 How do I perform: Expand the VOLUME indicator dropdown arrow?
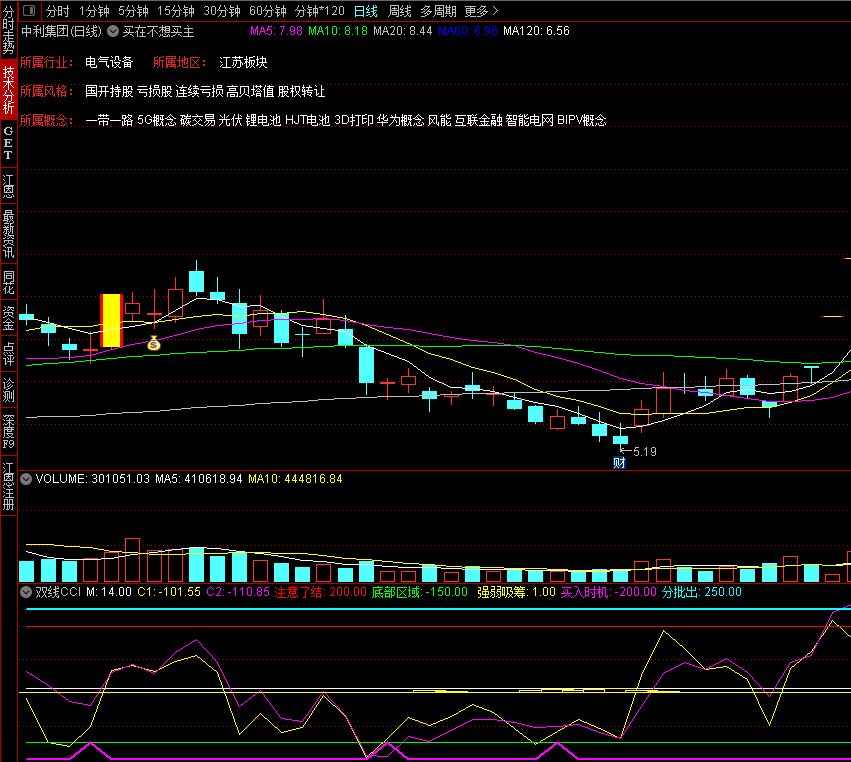27,479
